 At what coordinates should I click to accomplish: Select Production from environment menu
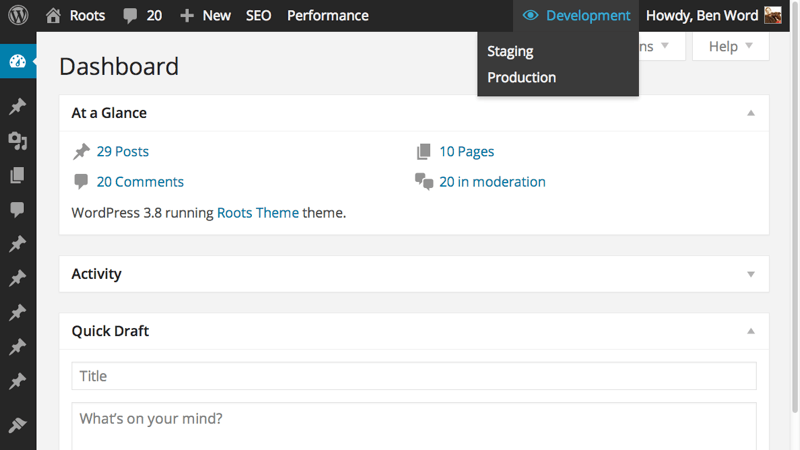pyautogui.click(x=521, y=77)
